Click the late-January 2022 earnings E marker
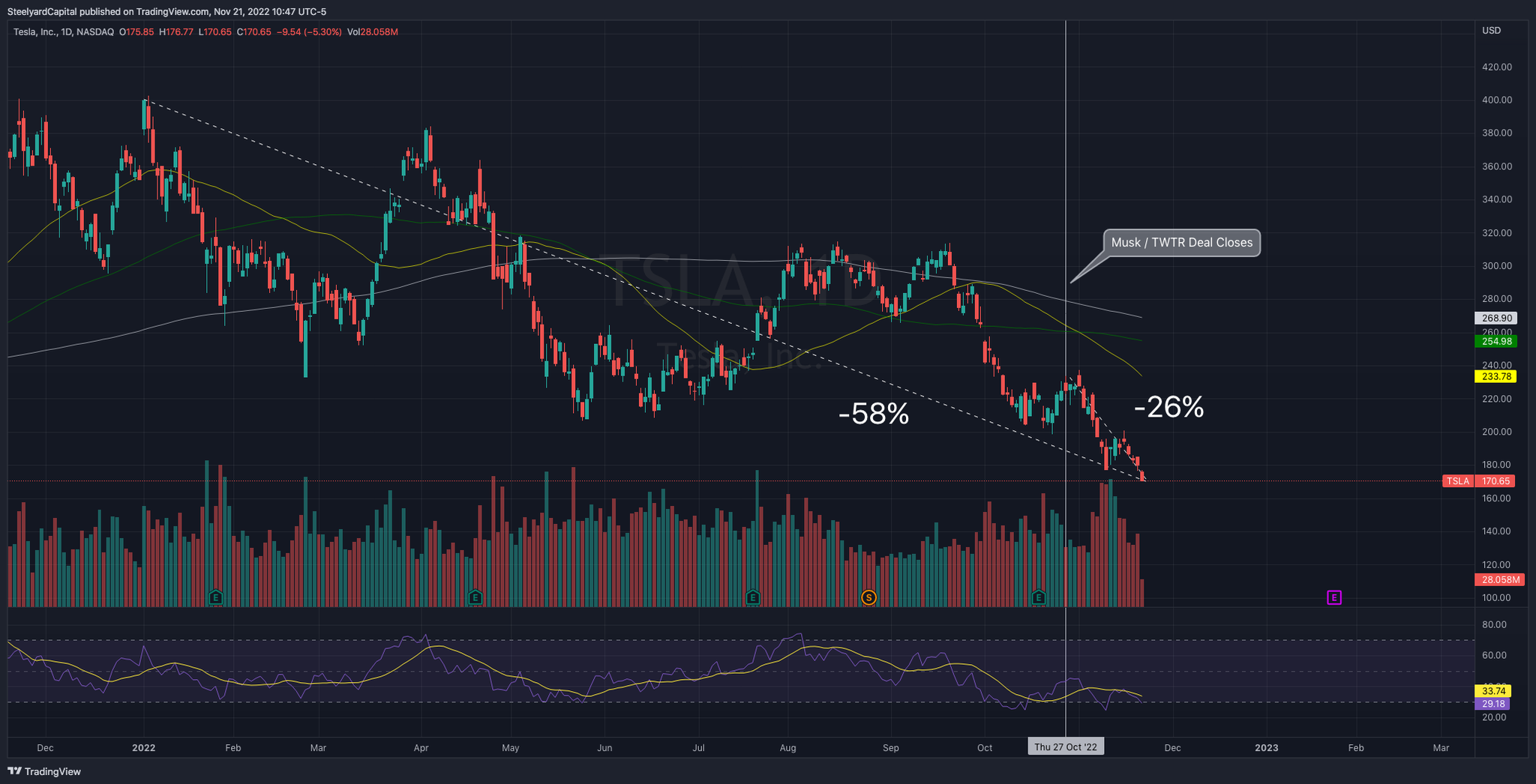This screenshot has height=784, width=1536. 215,597
